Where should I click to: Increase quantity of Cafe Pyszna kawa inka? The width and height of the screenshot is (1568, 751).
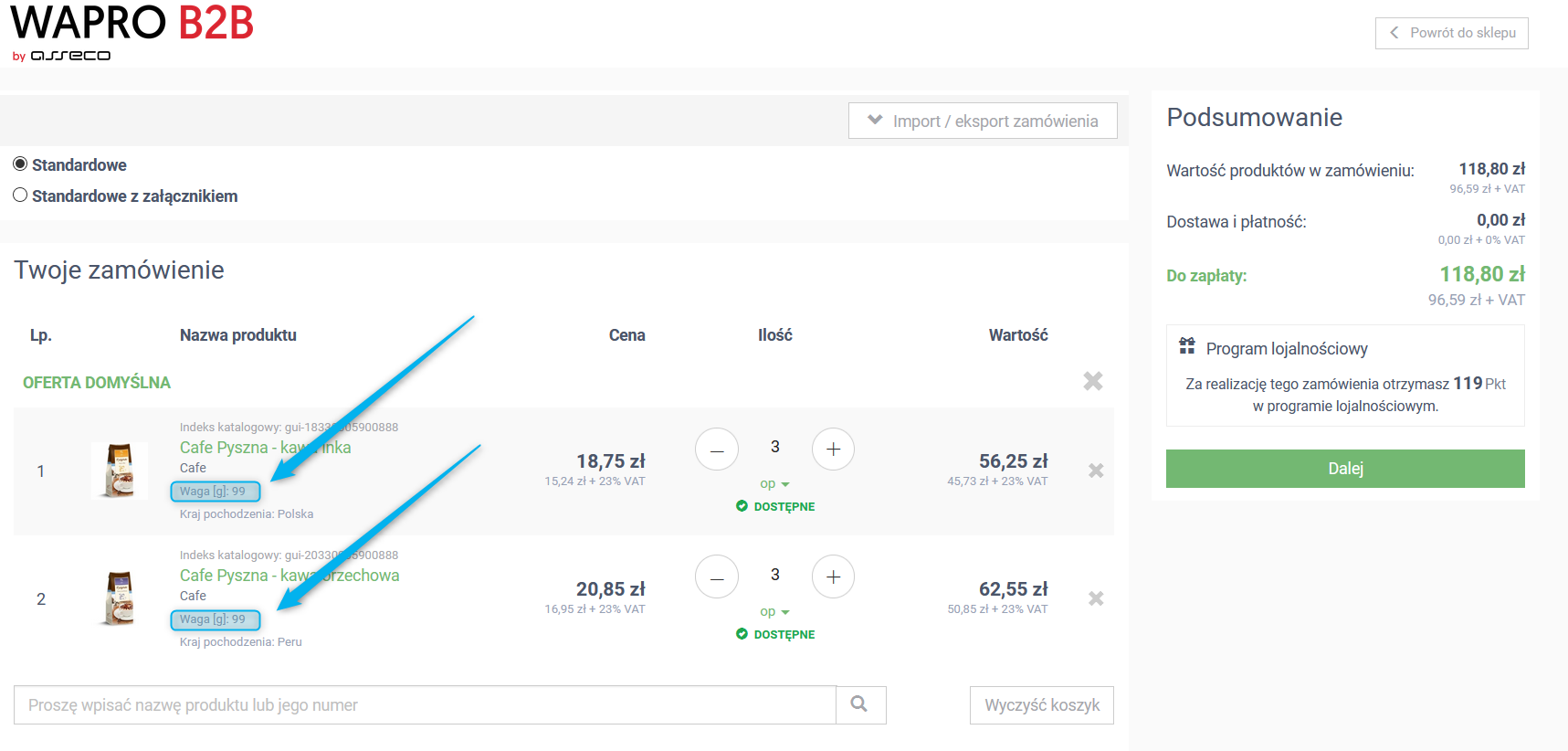coord(833,450)
